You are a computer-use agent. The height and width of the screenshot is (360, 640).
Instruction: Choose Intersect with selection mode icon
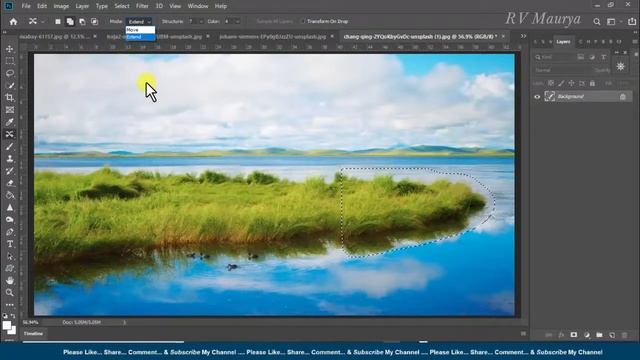click(94, 21)
